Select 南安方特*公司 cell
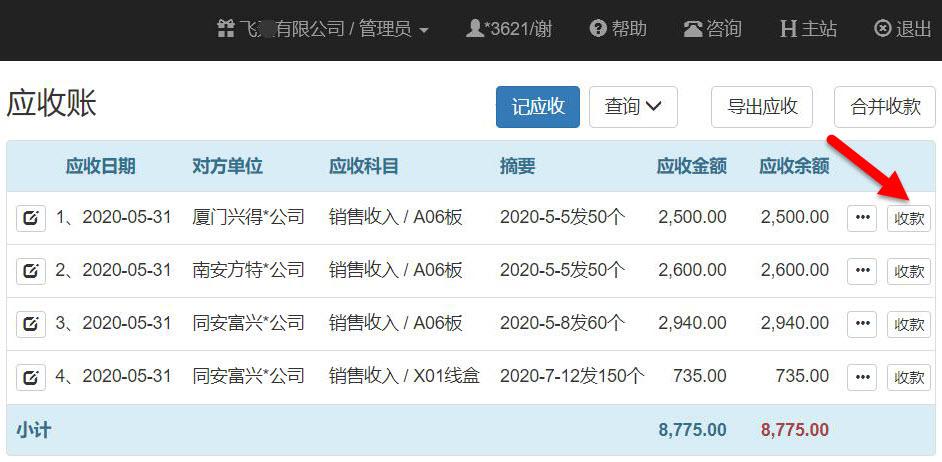The image size is (942, 462). [x=249, y=270]
